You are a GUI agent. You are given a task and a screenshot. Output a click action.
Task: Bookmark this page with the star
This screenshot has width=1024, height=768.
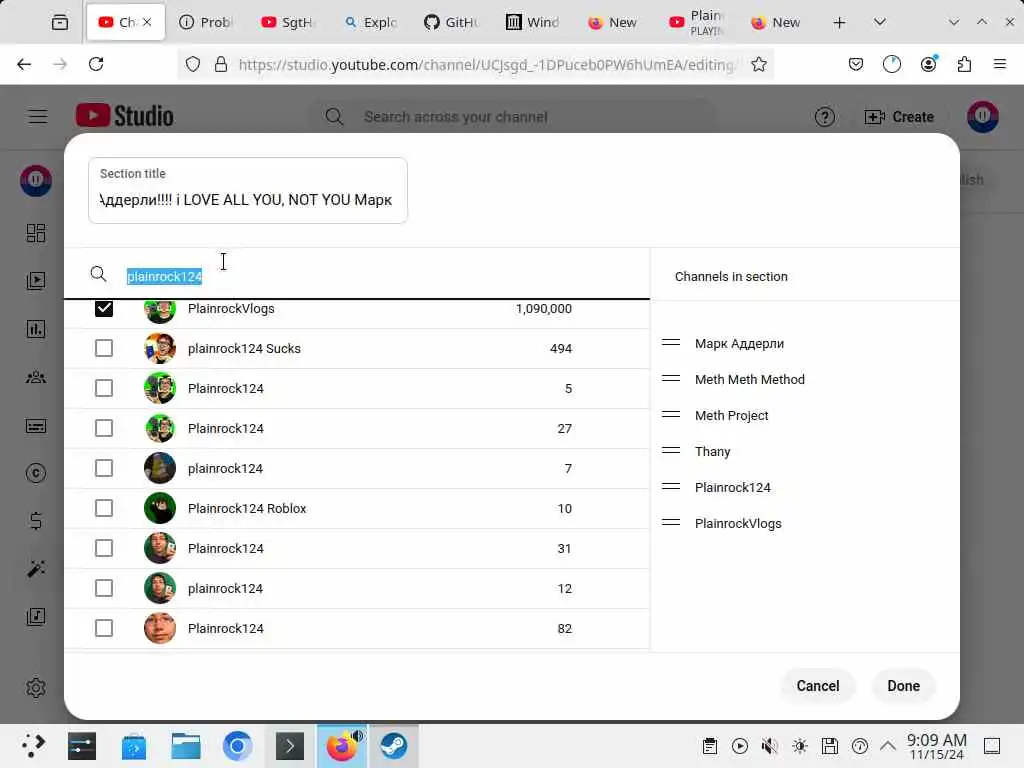point(758,64)
